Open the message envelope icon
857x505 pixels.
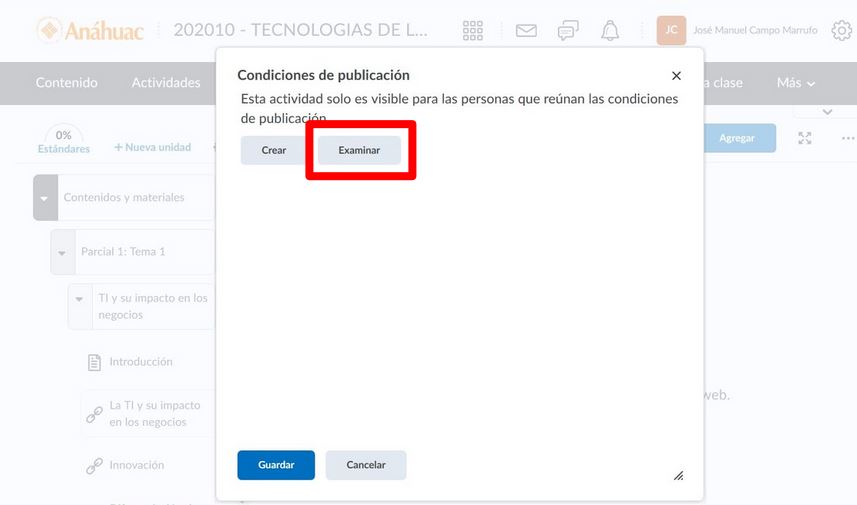pos(526,30)
